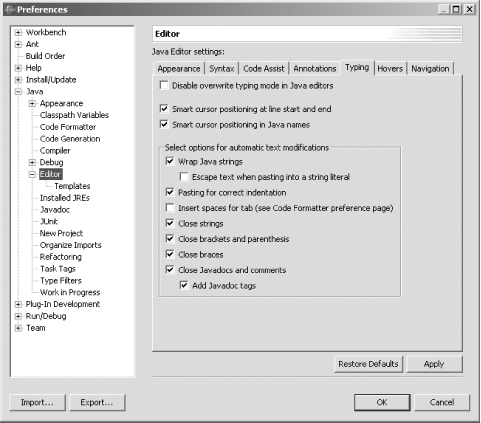Screen dimensions: 481x423
Task: Select Templates under Editor
Action: [x=72, y=186]
